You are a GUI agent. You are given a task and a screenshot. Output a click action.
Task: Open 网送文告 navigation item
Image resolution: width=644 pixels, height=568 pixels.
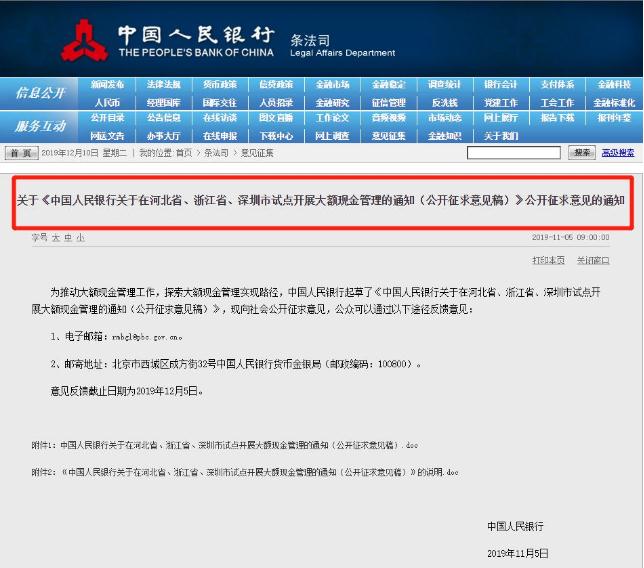click(107, 136)
